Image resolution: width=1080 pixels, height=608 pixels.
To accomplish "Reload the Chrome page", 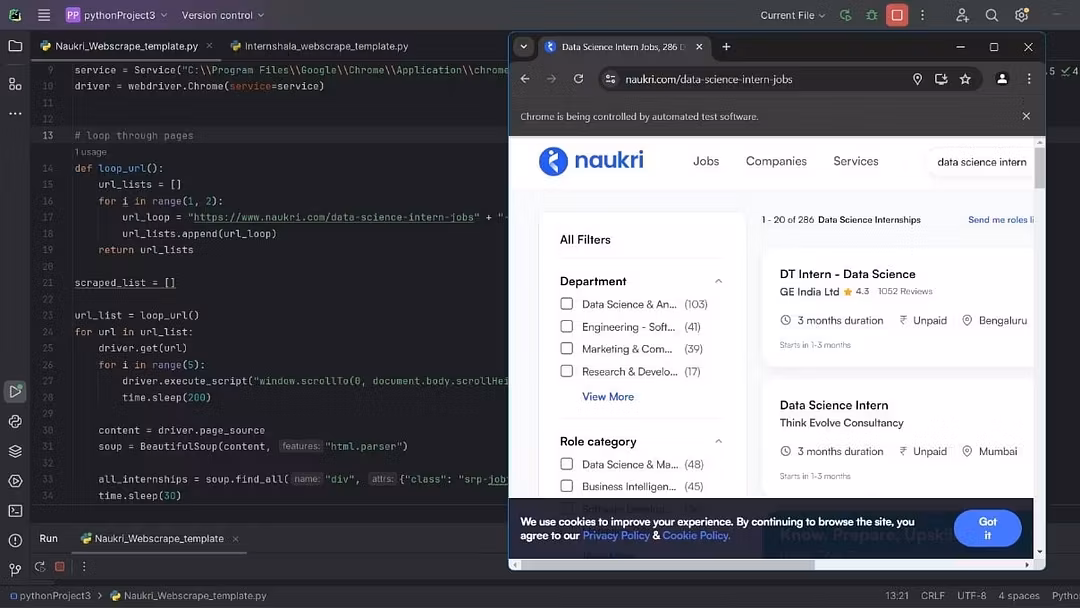I will 579,79.
